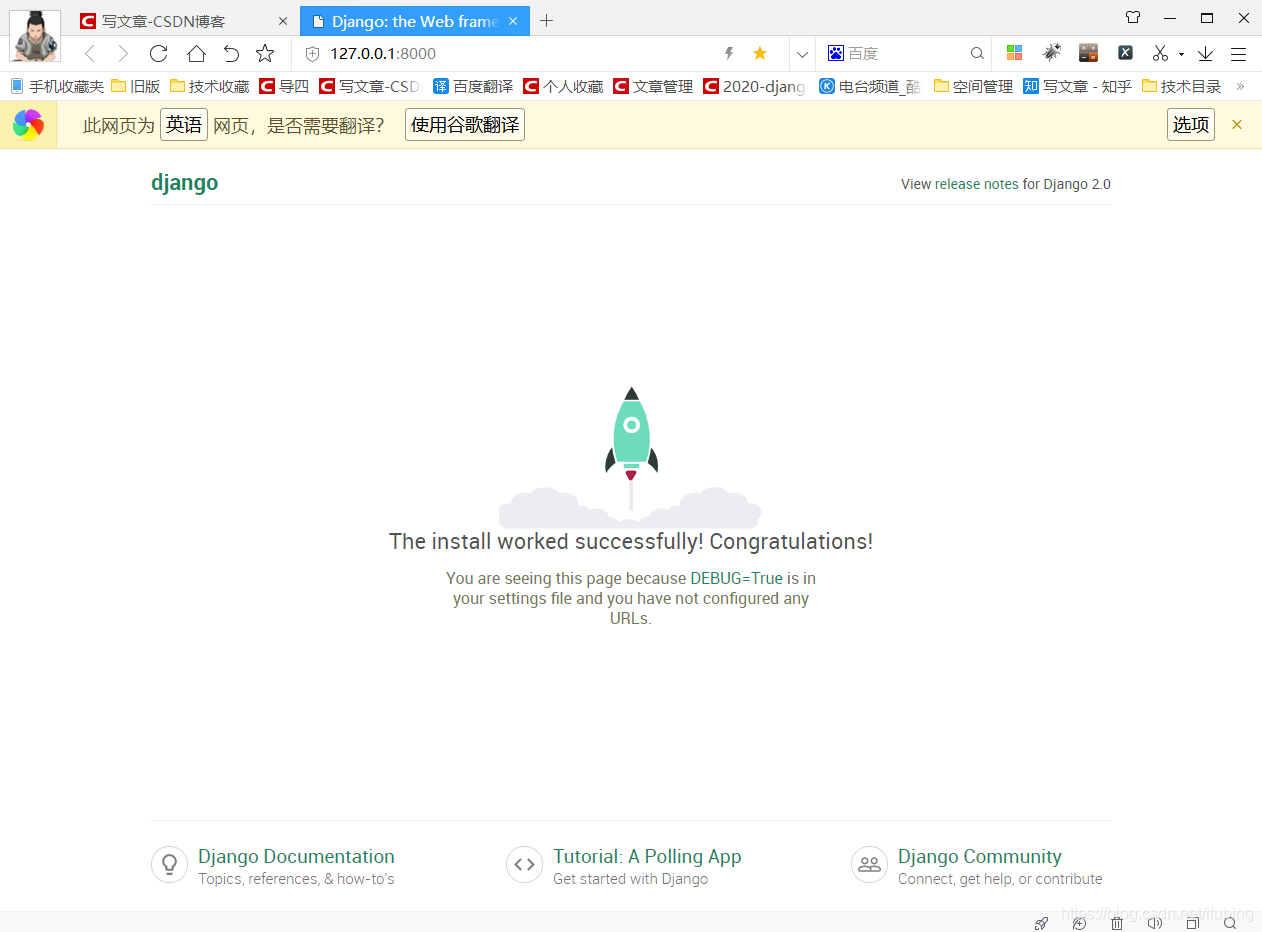
Task: Open the 文章管理 bookmark
Action: point(653,87)
